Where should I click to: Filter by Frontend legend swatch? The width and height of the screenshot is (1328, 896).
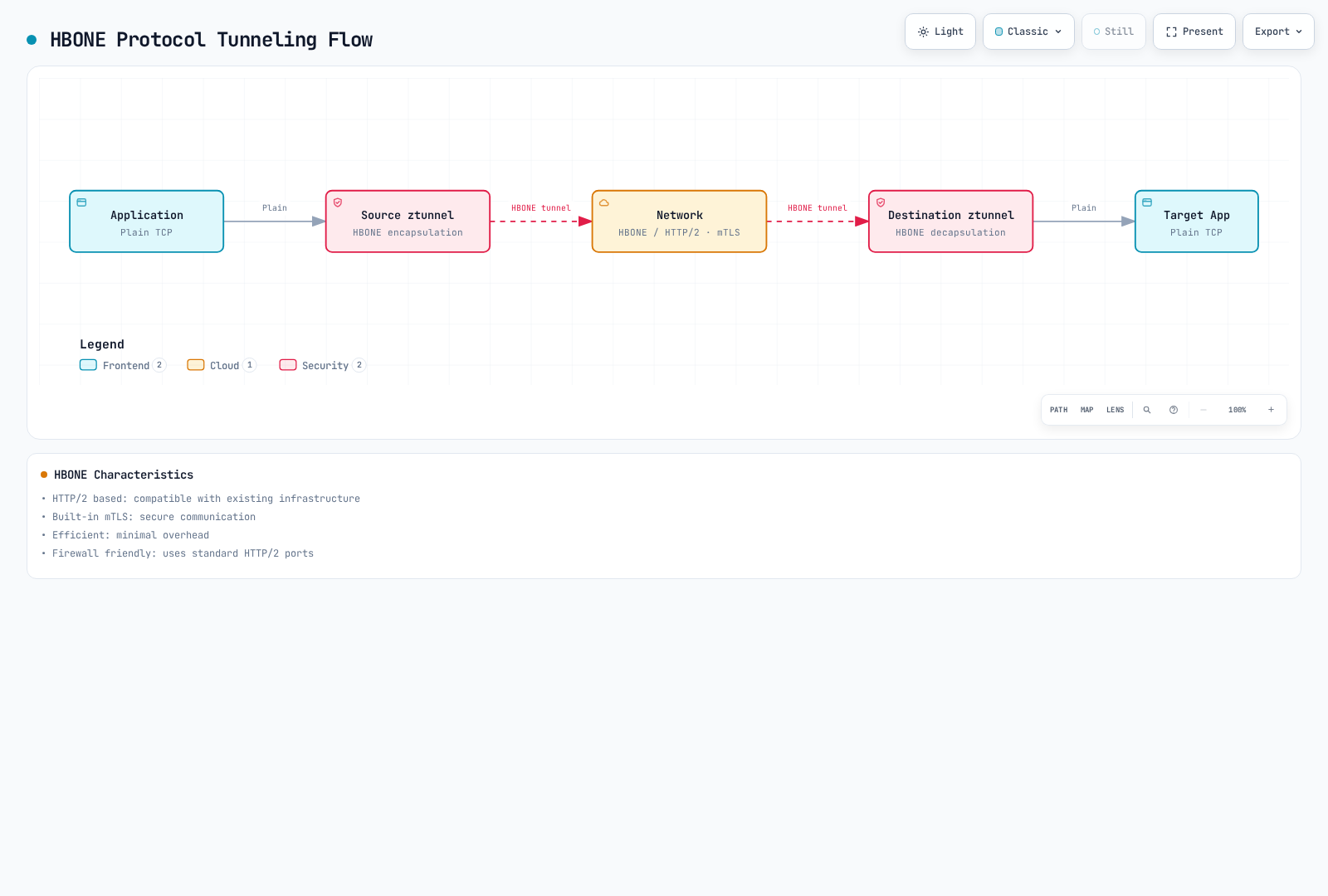tap(88, 365)
